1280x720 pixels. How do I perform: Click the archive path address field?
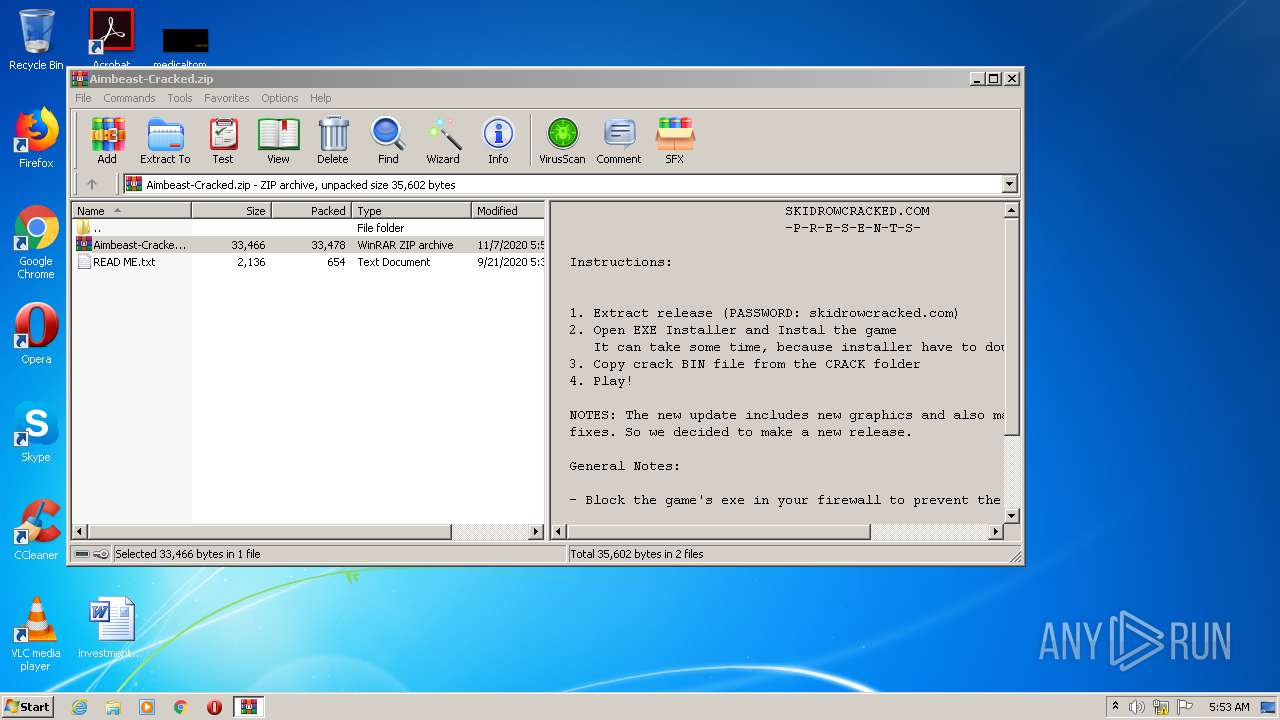[562, 184]
